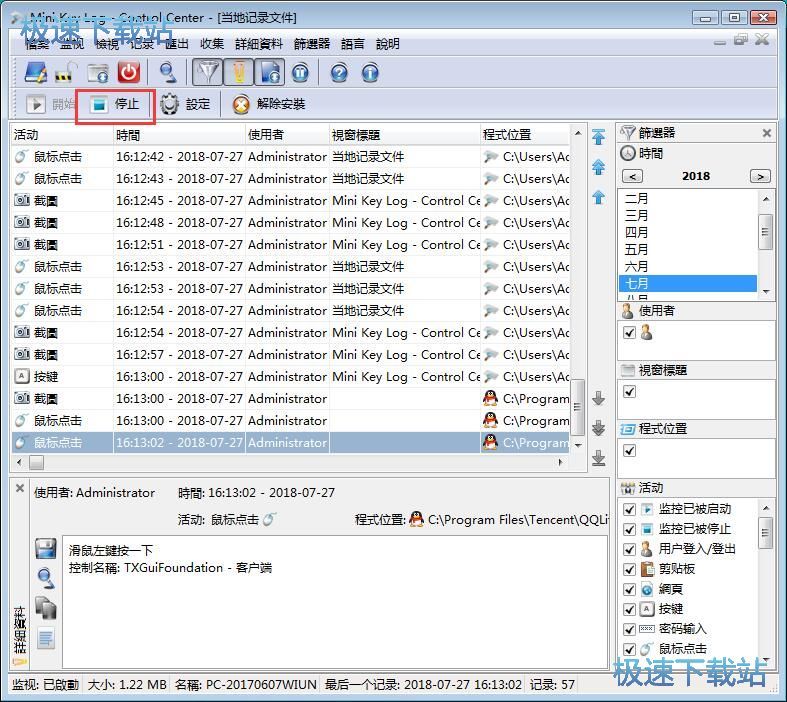Screen dimensions: 787x702
Task: Click the window with blue arrows toolbar icon
Action: tap(98, 73)
